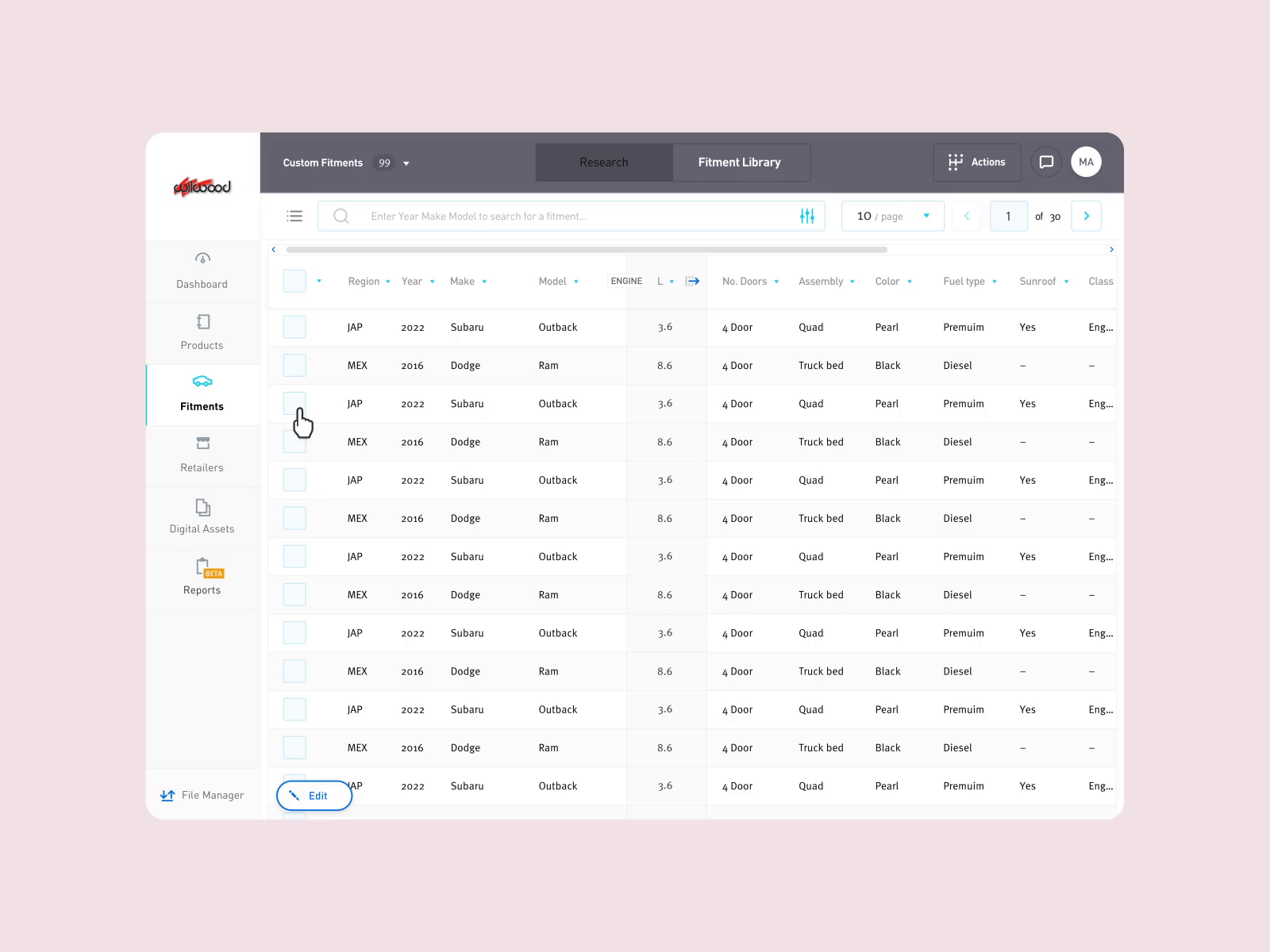Open the Dashboard sidebar icon
This screenshot has width=1270, height=952.
202,259
